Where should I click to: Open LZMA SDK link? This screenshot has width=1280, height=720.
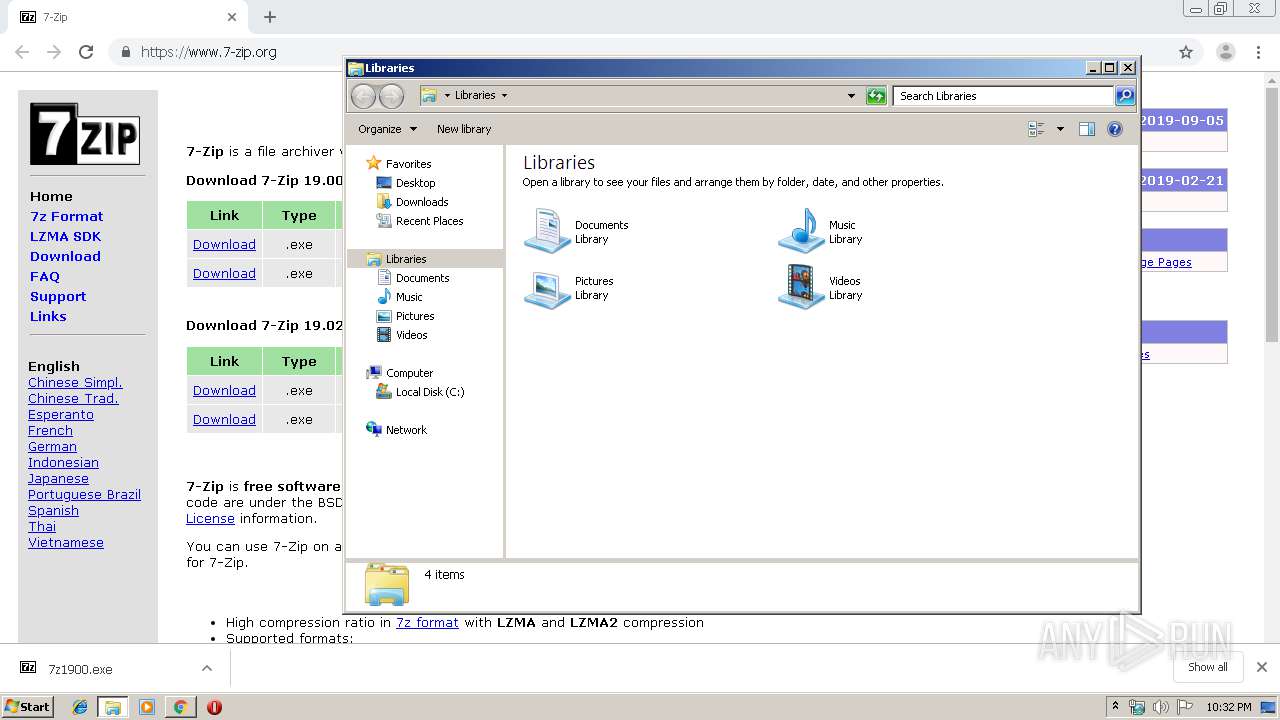click(65, 236)
